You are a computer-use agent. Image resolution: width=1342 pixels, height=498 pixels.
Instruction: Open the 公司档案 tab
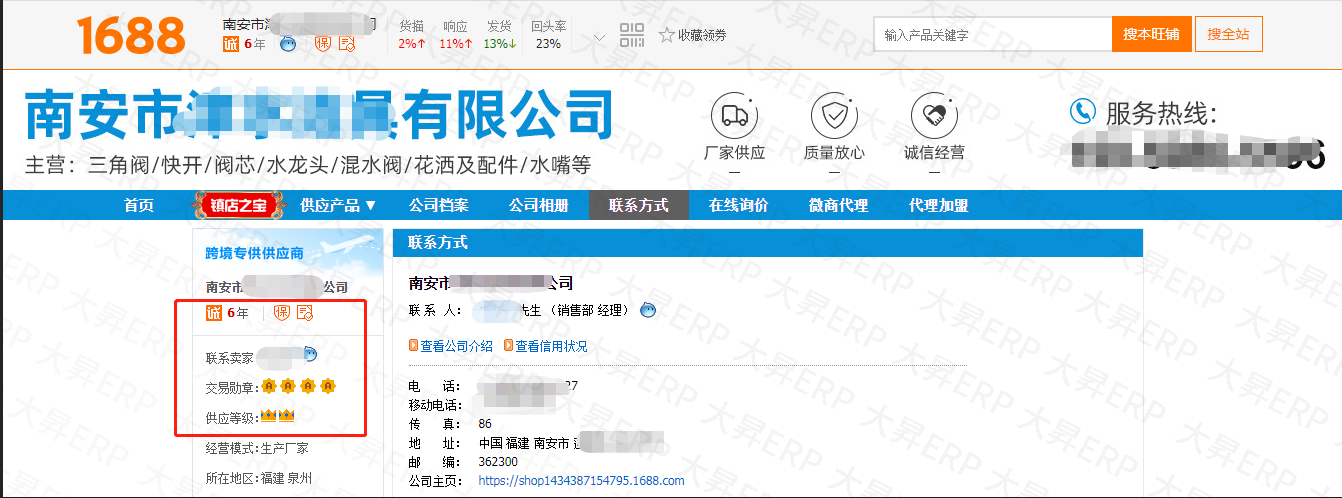tap(438, 206)
